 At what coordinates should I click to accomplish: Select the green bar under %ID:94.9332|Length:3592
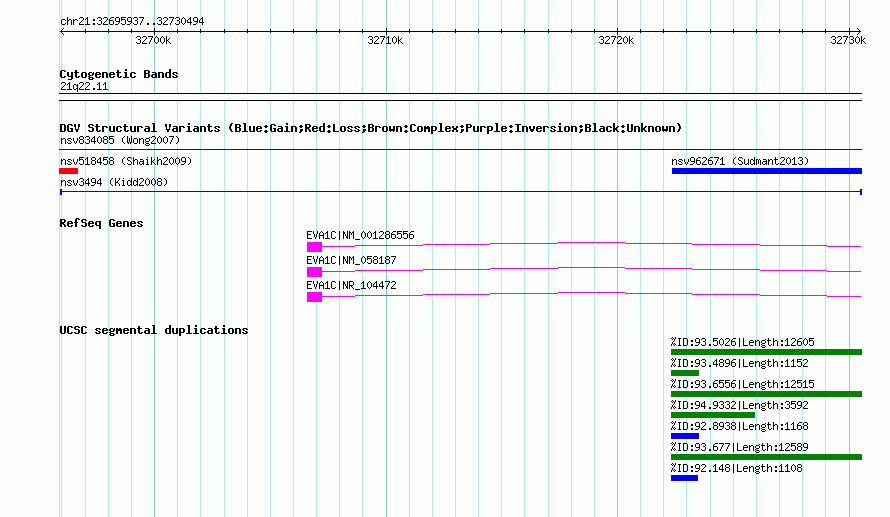pos(713,415)
